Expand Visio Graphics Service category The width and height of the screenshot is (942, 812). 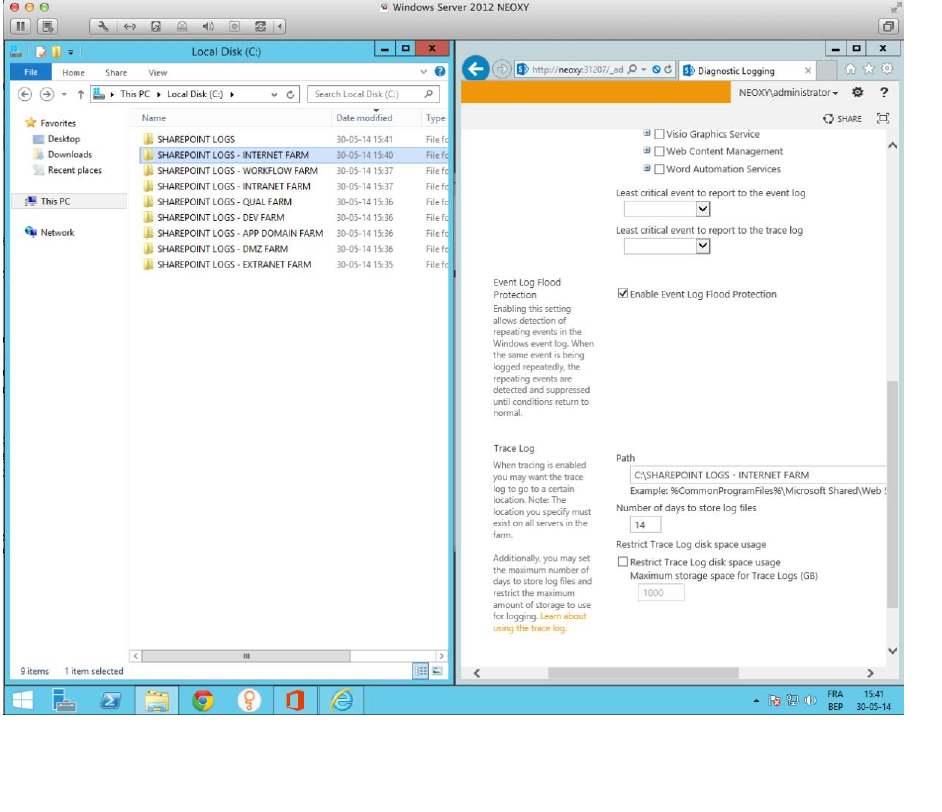(646, 133)
